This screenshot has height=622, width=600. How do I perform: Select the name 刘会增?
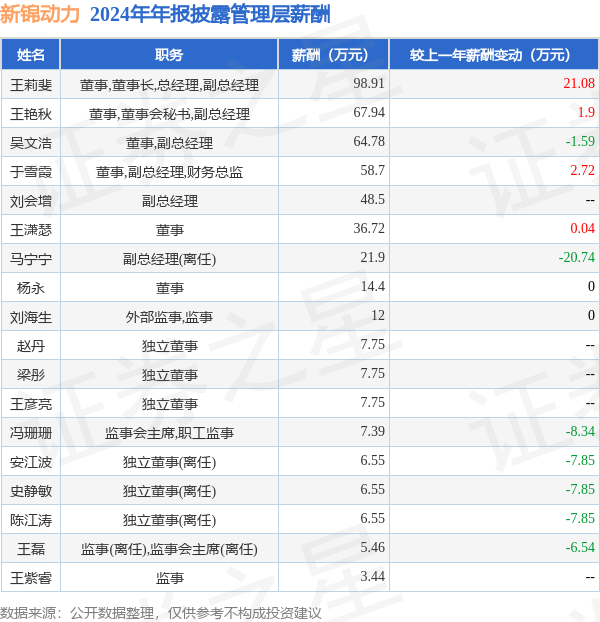[x=31, y=201]
